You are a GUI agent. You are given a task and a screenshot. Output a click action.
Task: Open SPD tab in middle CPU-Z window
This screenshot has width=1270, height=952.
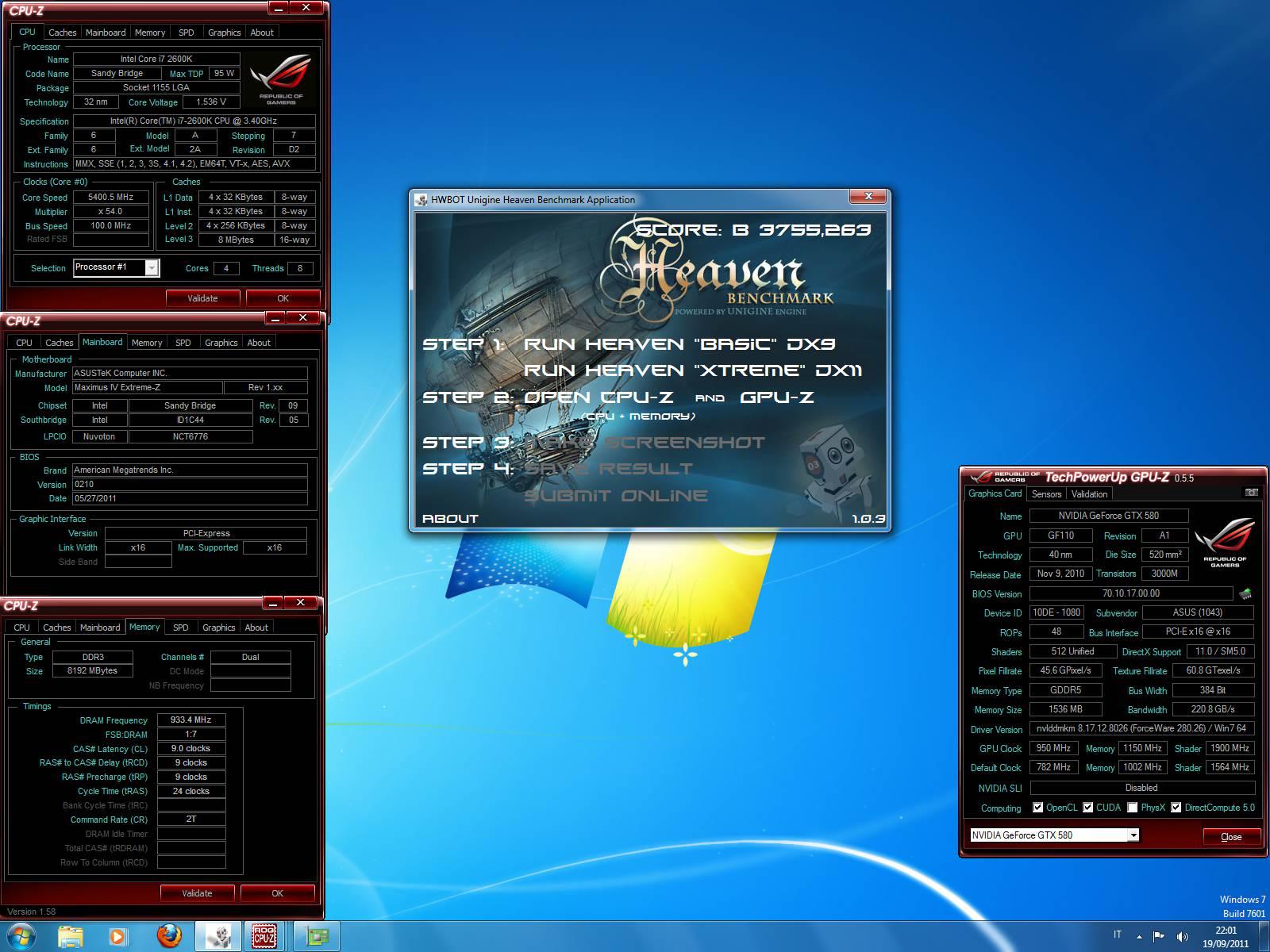[x=183, y=343]
